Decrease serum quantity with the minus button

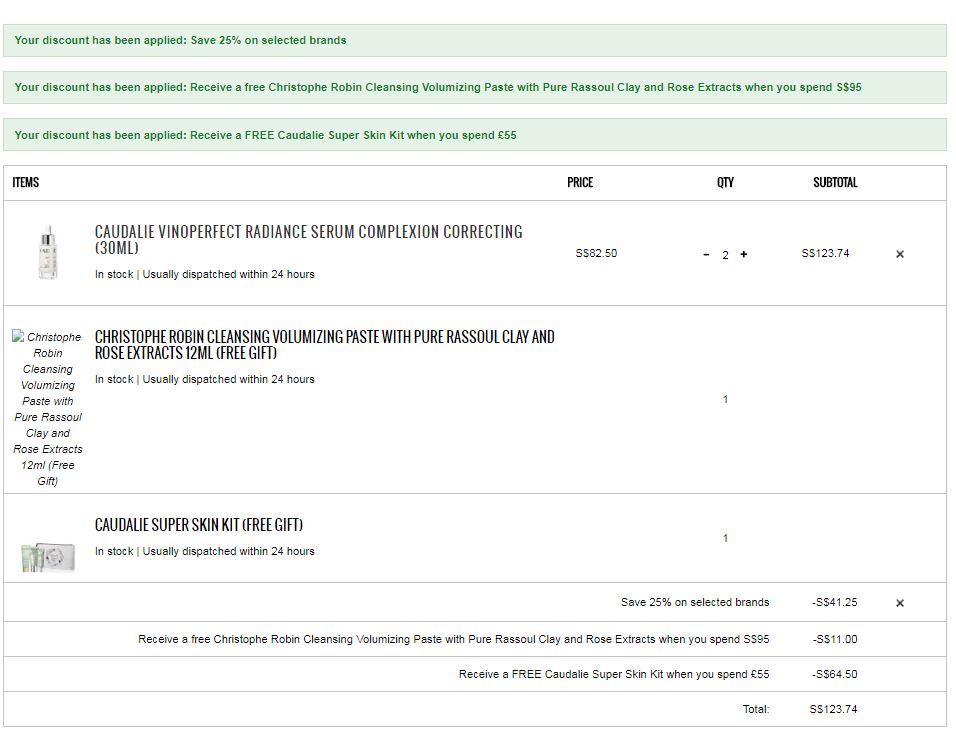click(x=706, y=254)
